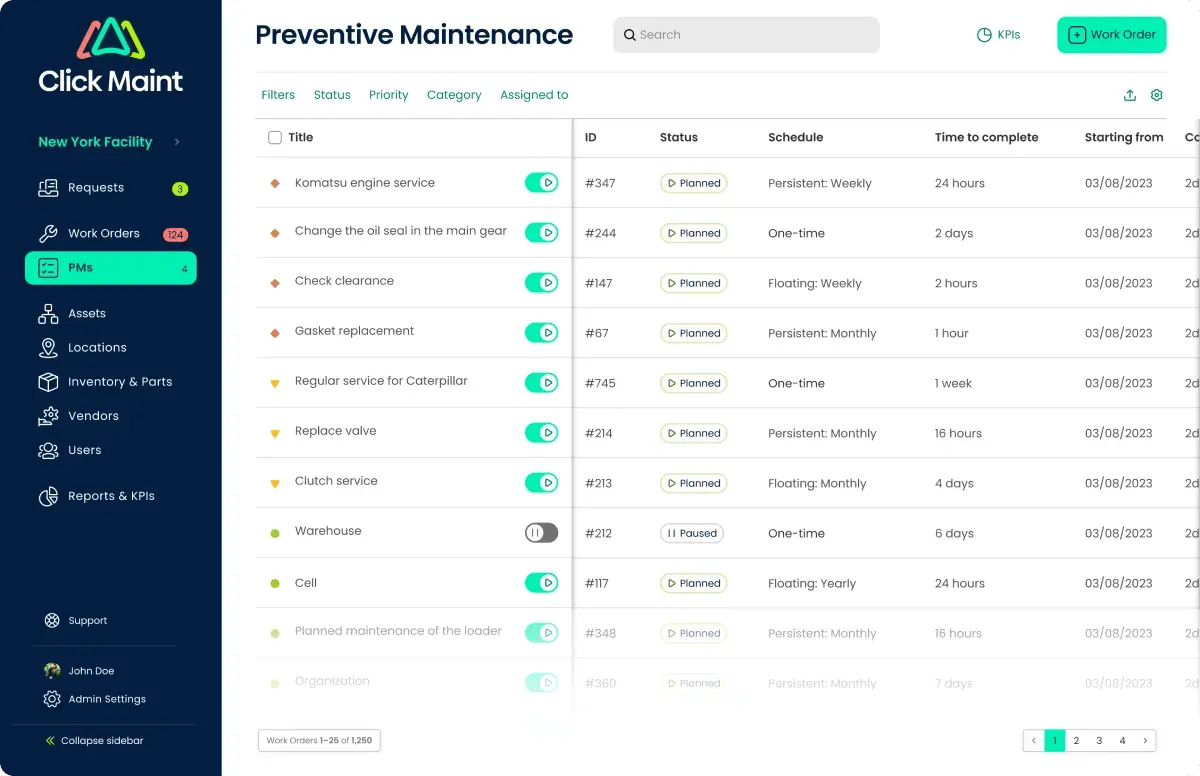Click the priority diamond icon for Komatsu engine service

pos(275,183)
